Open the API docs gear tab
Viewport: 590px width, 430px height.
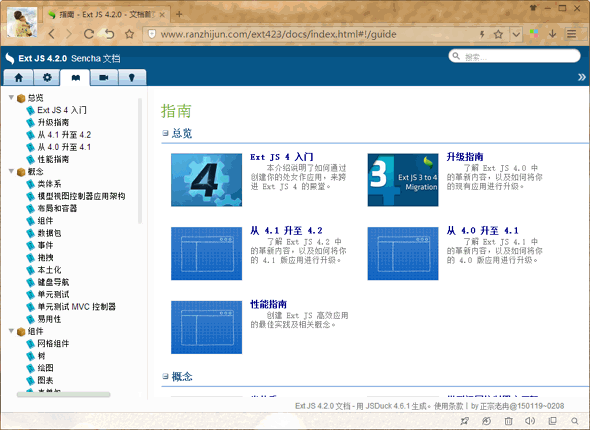tap(47, 77)
